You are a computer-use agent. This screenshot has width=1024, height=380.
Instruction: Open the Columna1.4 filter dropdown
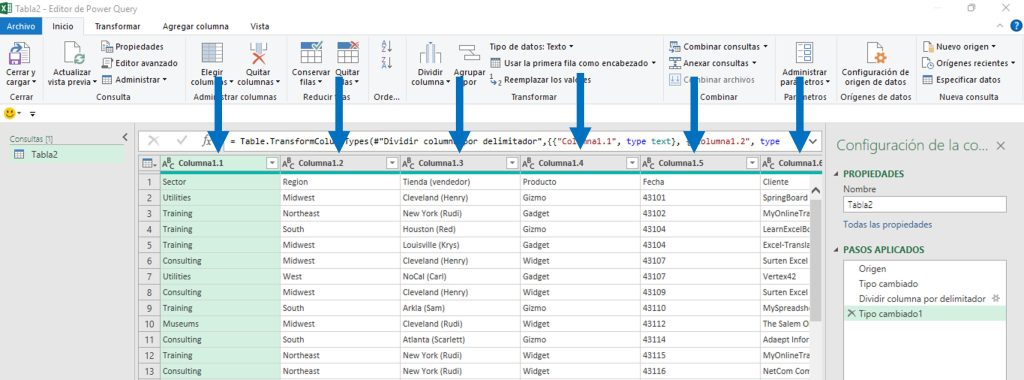(632, 163)
